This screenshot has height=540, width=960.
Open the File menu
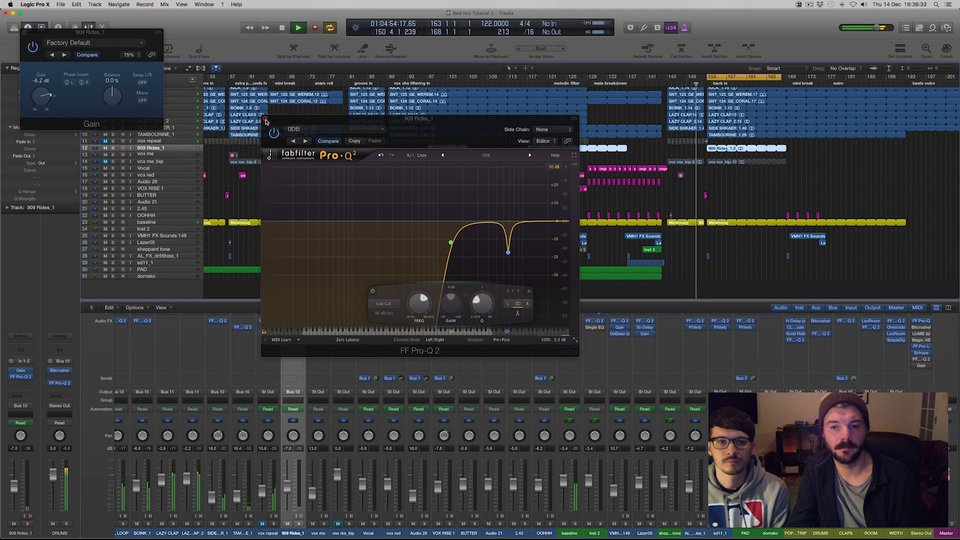click(61, 4)
